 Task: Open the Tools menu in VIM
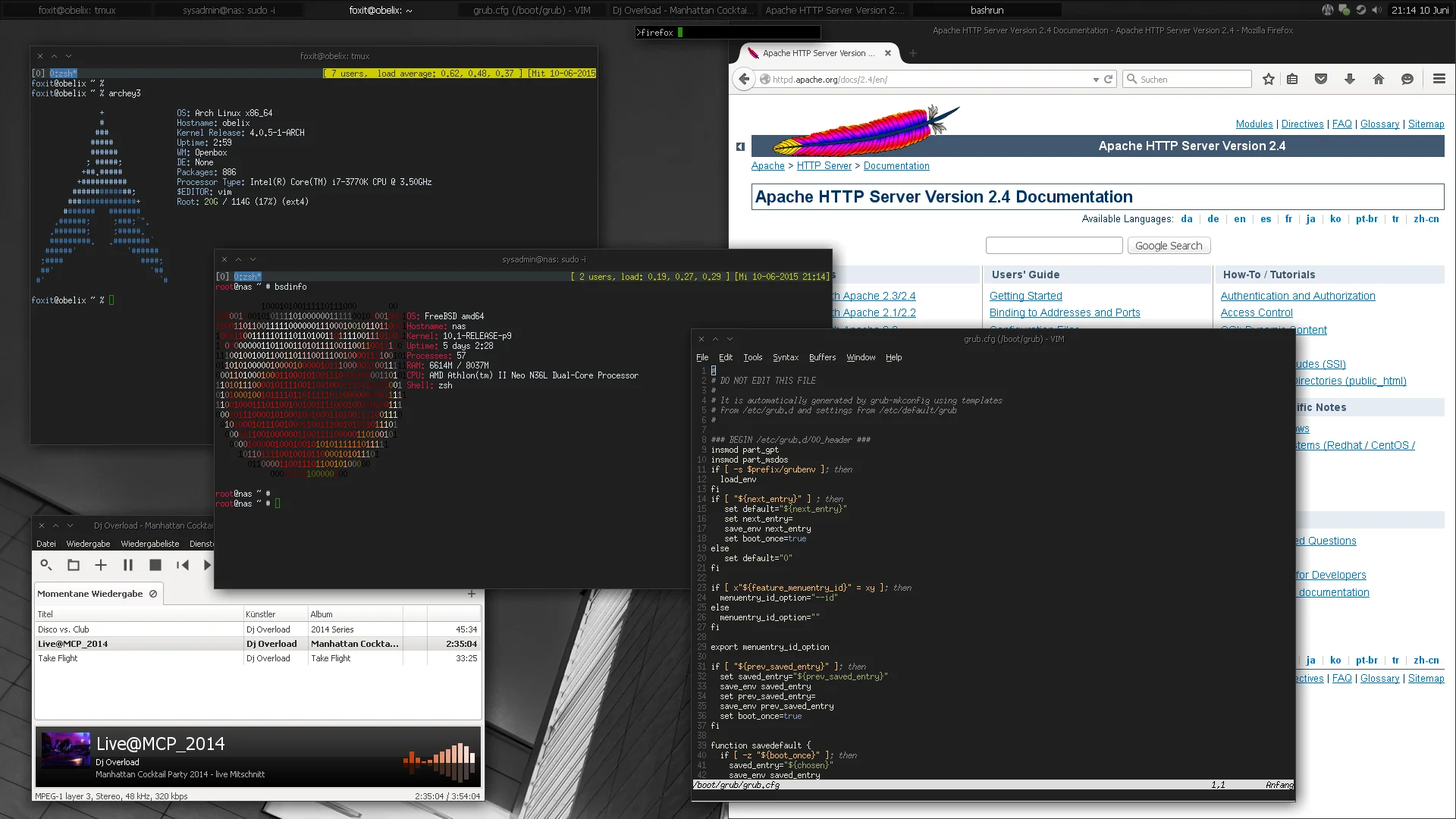[752, 357]
